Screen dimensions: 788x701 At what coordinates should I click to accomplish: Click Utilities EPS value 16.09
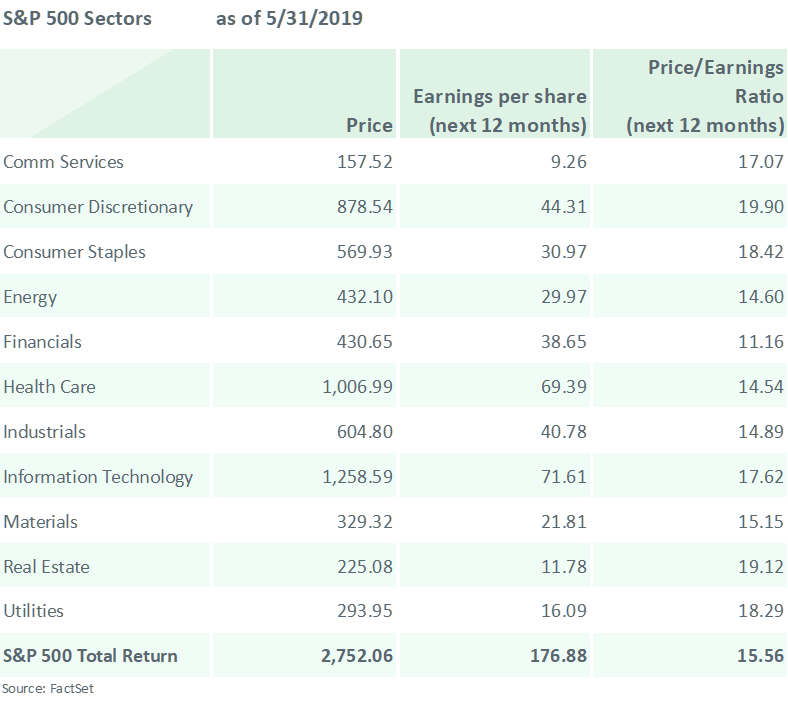pyautogui.click(x=564, y=611)
